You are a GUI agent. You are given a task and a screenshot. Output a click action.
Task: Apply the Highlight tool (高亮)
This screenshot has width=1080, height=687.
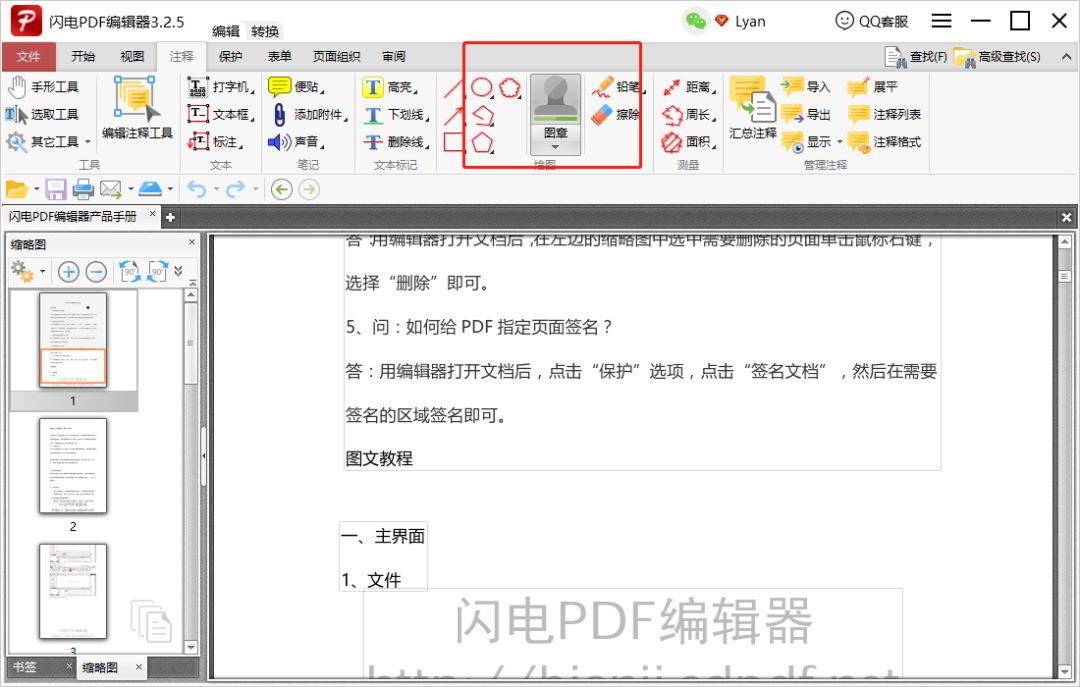[x=391, y=87]
